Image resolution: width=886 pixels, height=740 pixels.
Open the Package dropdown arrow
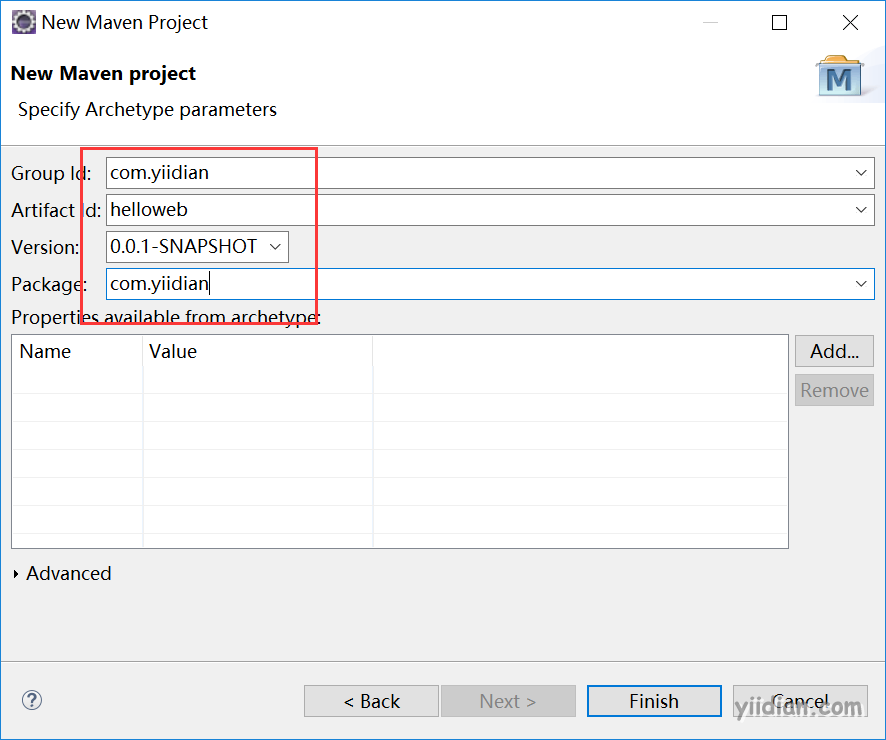pyautogui.click(x=861, y=284)
